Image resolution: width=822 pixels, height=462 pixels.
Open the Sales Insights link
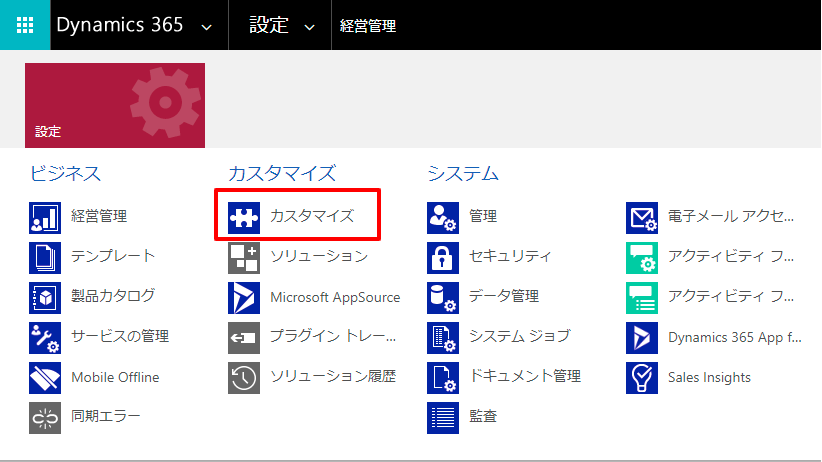[x=709, y=377]
